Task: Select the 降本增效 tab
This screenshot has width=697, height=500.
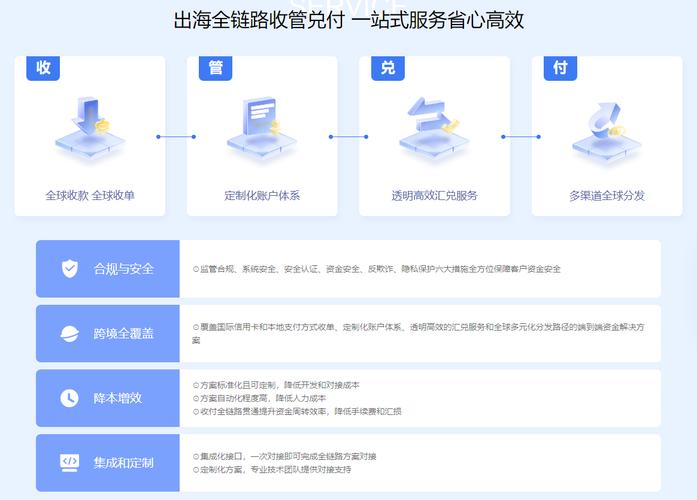Action: click(x=108, y=398)
